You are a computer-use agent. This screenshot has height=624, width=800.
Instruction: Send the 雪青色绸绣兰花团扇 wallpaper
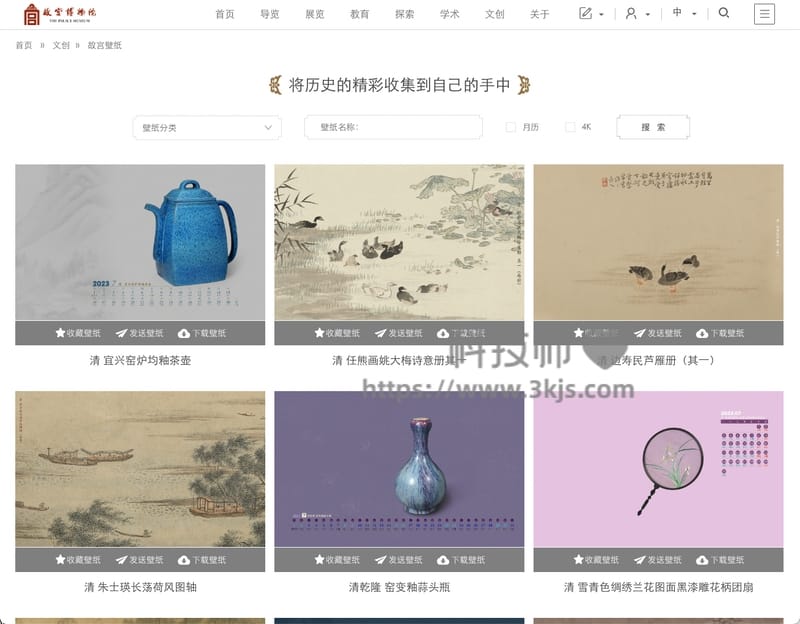pyautogui.click(x=658, y=560)
